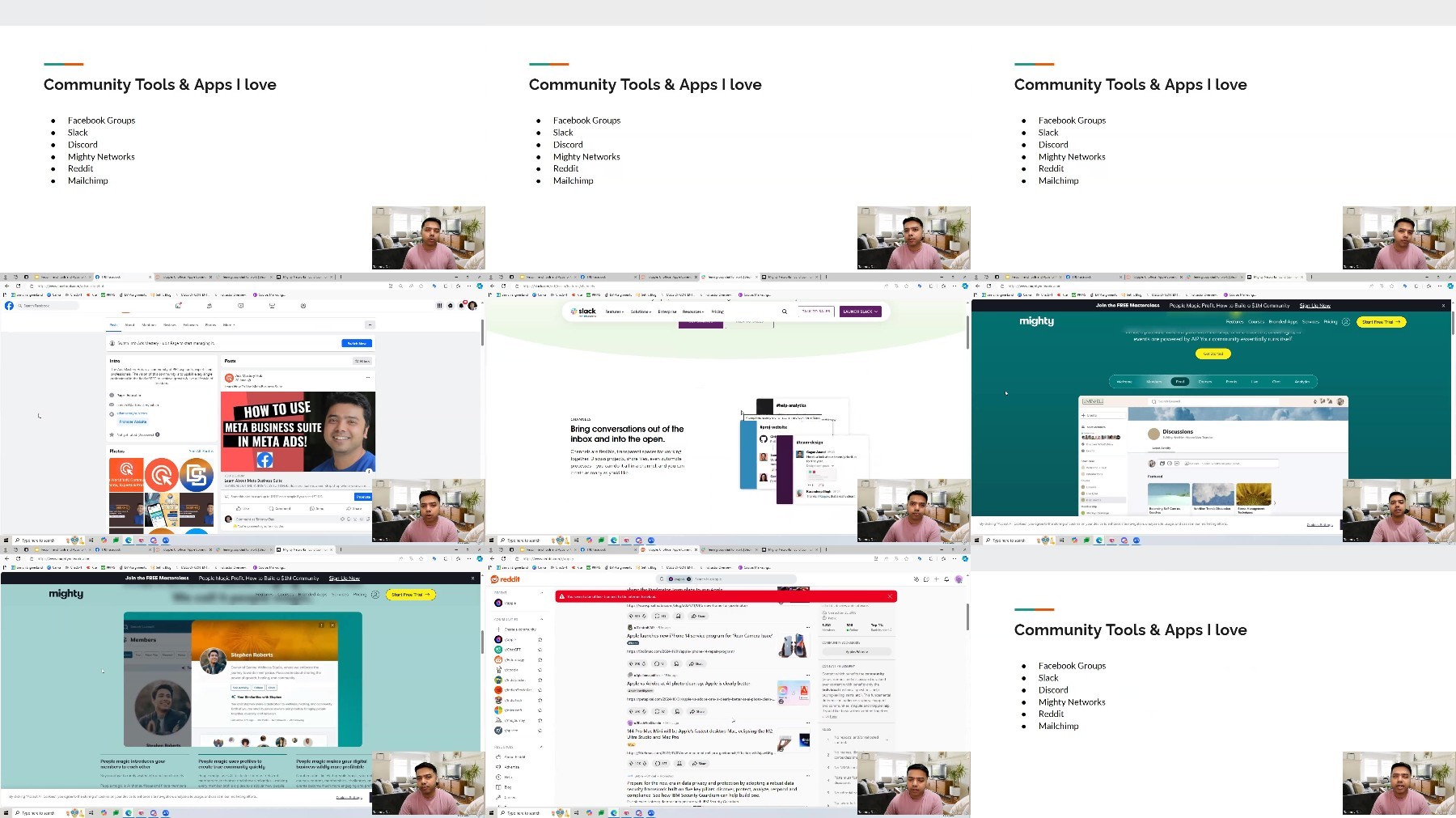The width and height of the screenshot is (1456, 818).
Task: Collapse the Resources section in Reddit sidebar
Action: pos(540,747)
